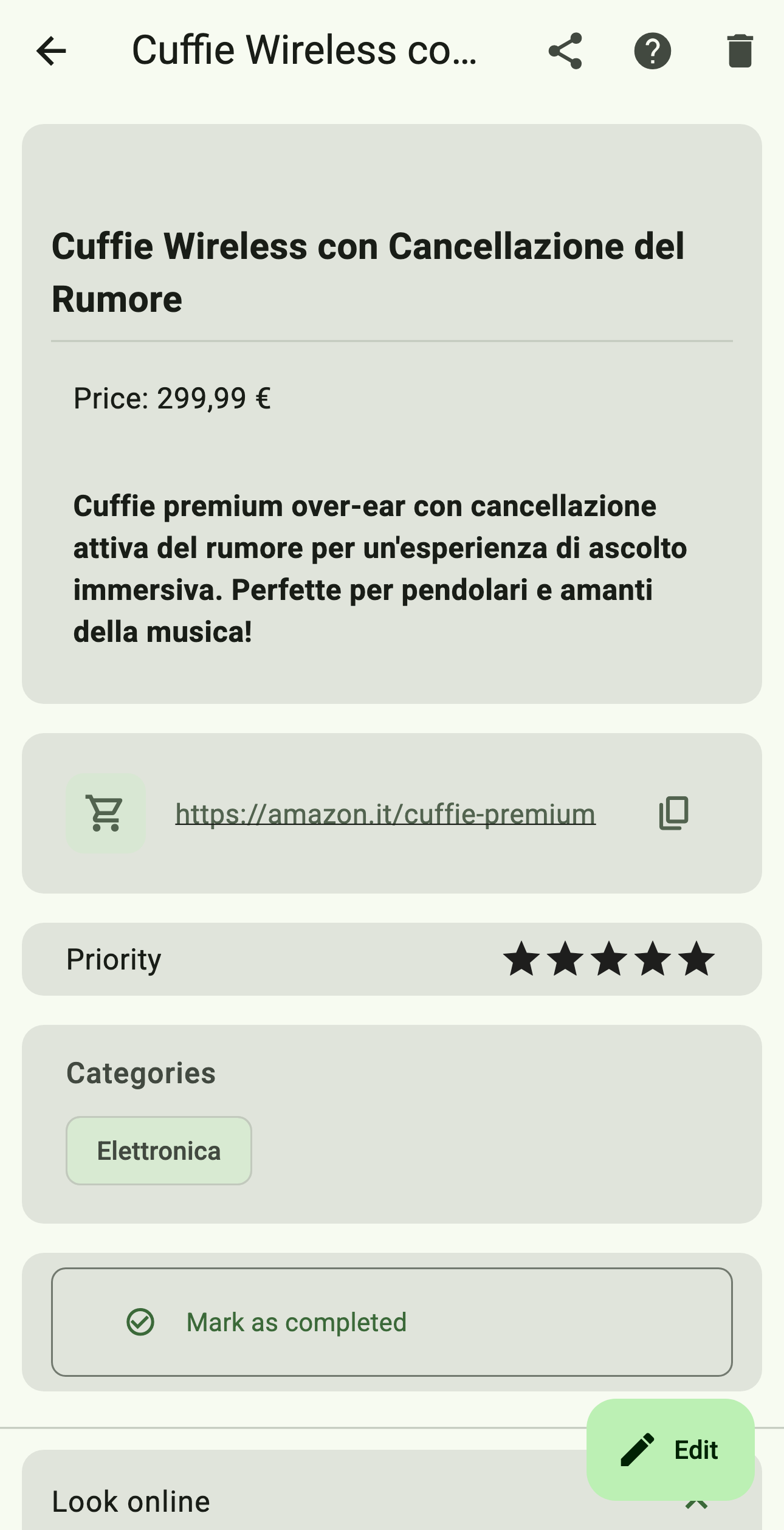The height and width of the screenshot is (1530, 784).
Task: Tap the truncated Cuffie Wireless toolbar title
Action: tap(304, 50)
